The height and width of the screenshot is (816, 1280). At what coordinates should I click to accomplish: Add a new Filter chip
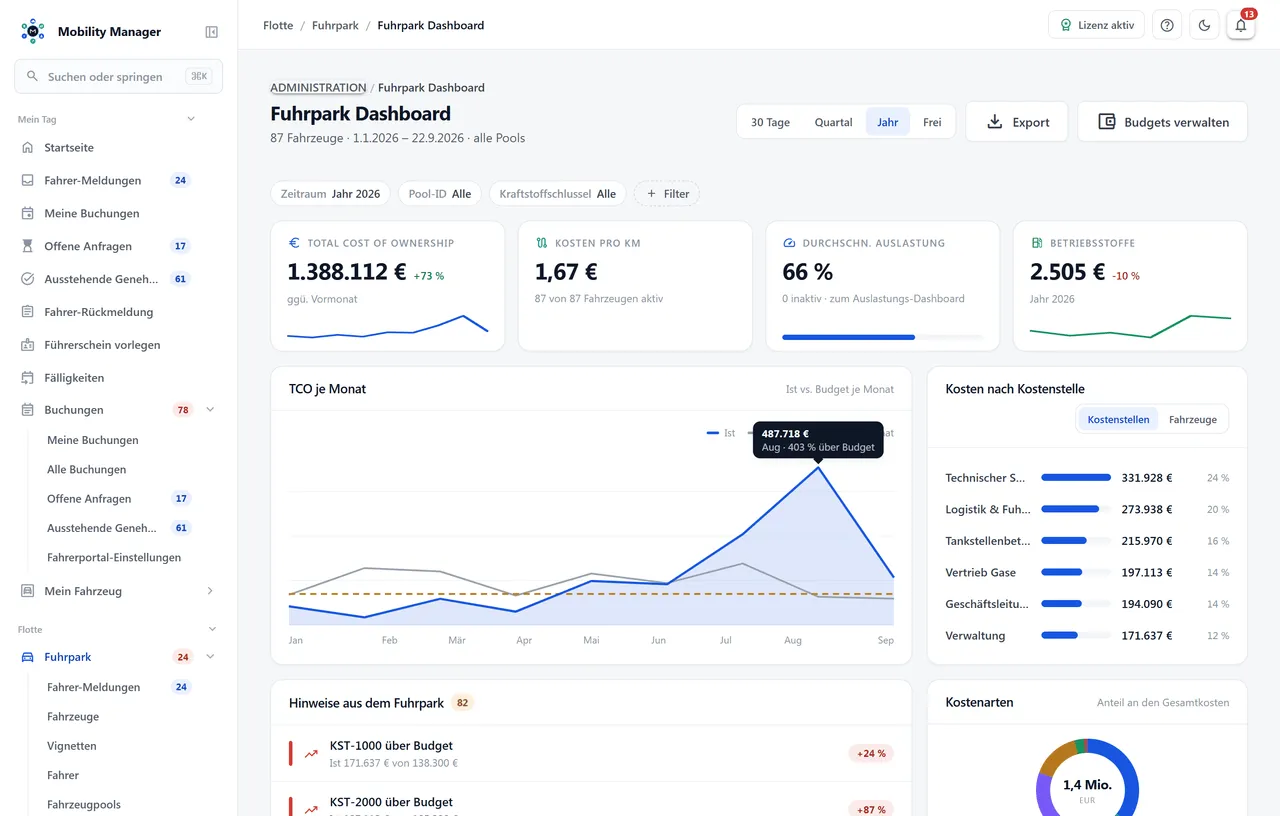(x=667, y=193)
